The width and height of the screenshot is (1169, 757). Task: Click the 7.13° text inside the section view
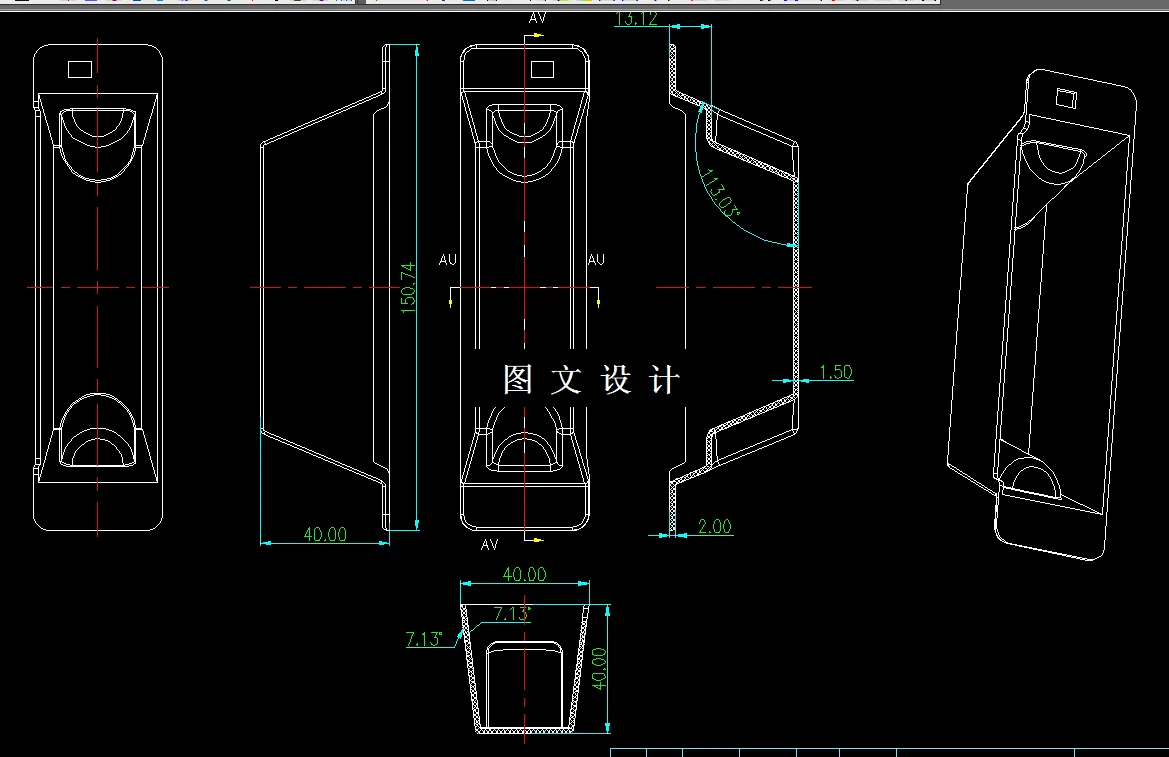click(x=511, y=614)
